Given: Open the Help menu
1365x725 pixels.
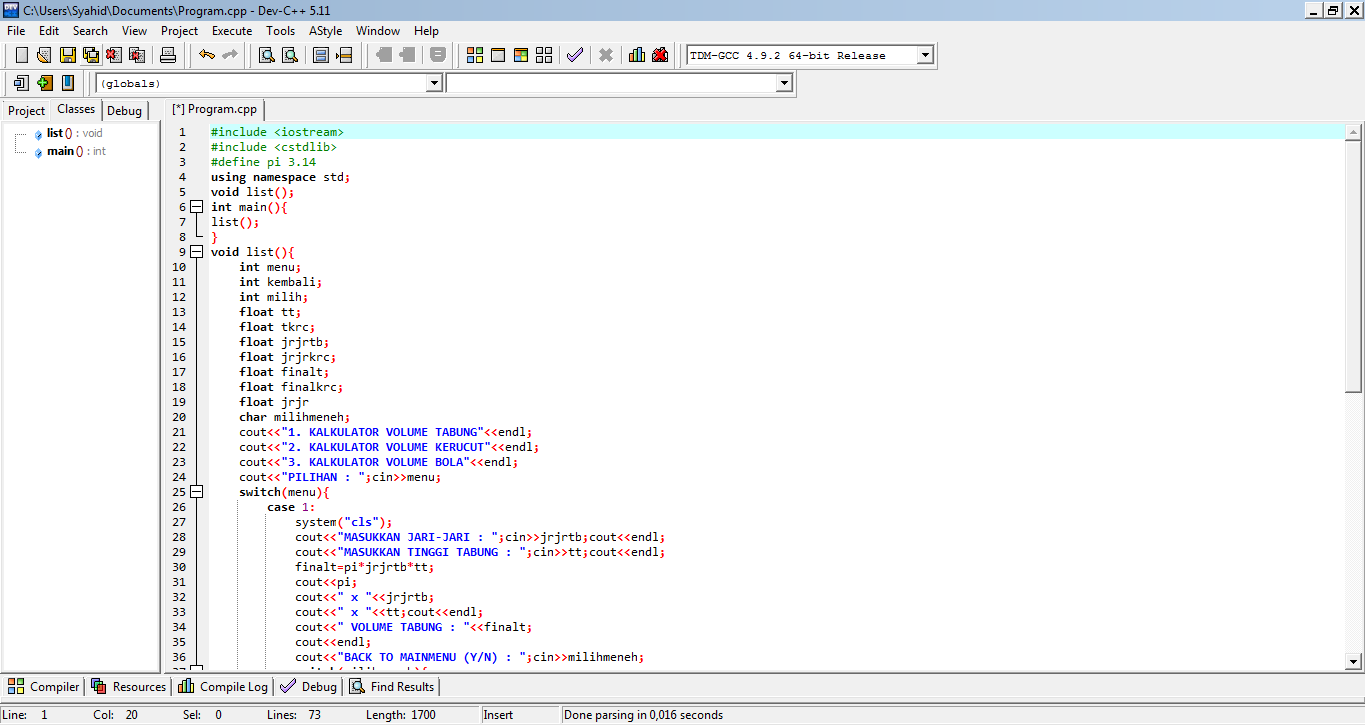Looking at the screenshot, I should coord(426,31).
